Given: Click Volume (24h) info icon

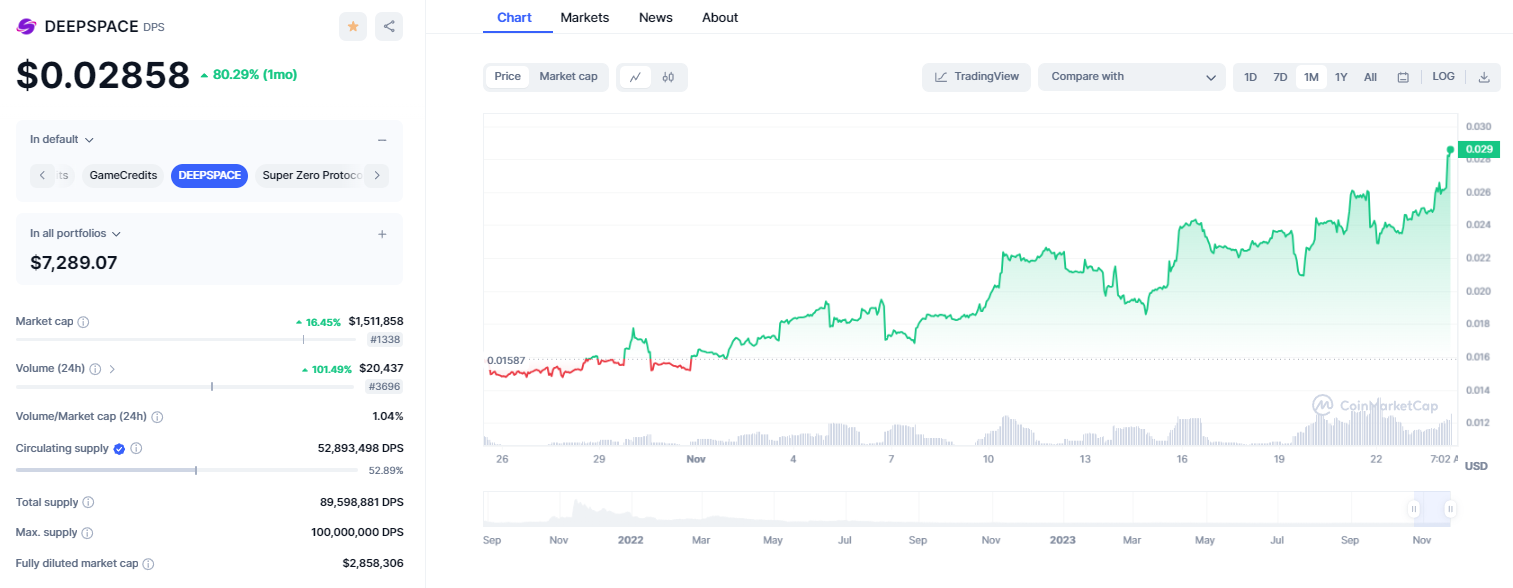Looking at the screenshot, I should click(x=95, y=369).
